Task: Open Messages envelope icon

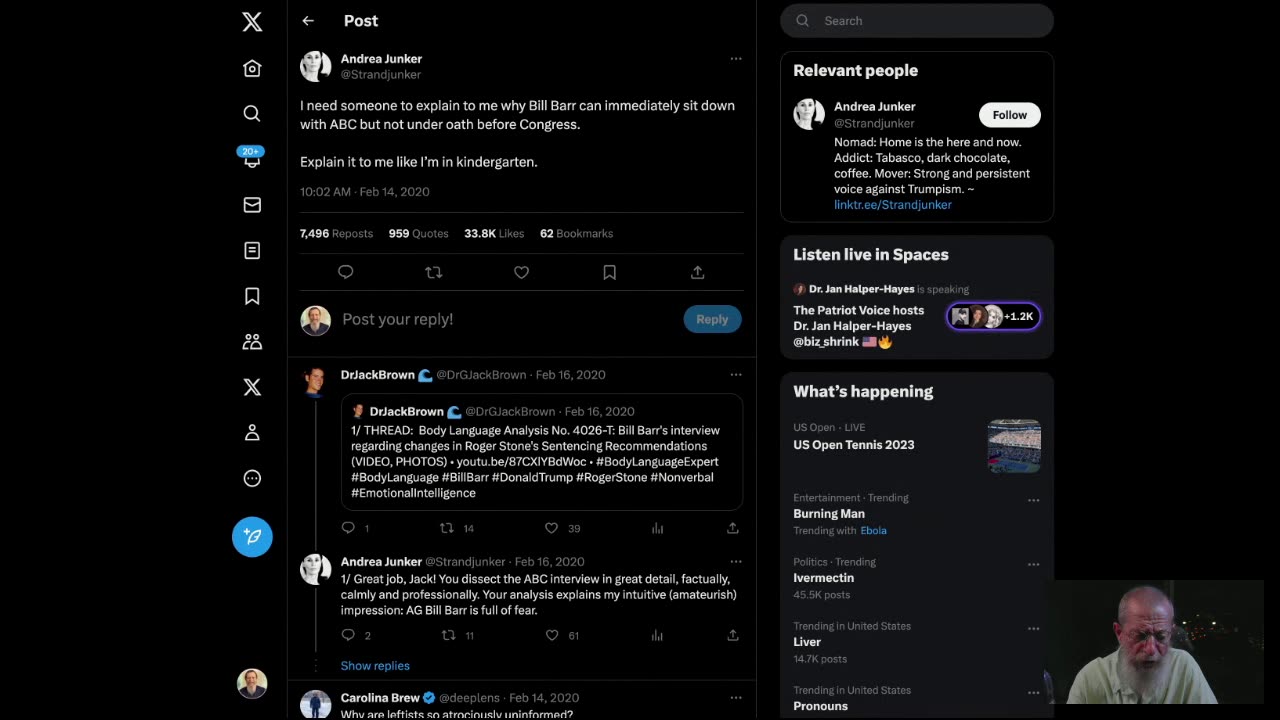Action: 252,205
